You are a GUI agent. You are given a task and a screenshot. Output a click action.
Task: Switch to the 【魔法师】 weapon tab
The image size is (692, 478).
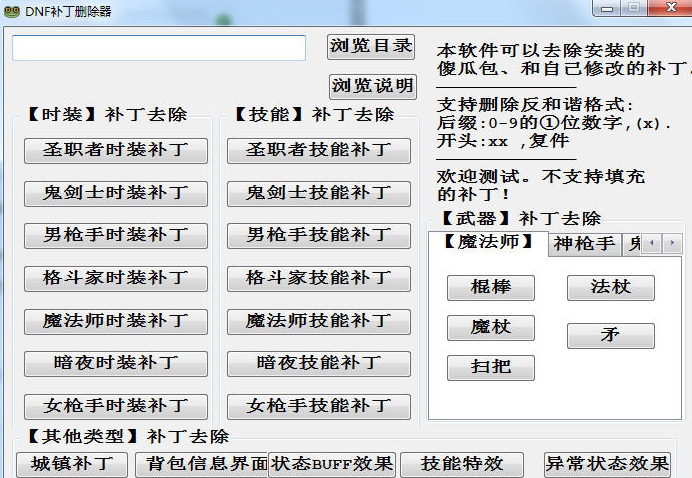coord(488,243)
